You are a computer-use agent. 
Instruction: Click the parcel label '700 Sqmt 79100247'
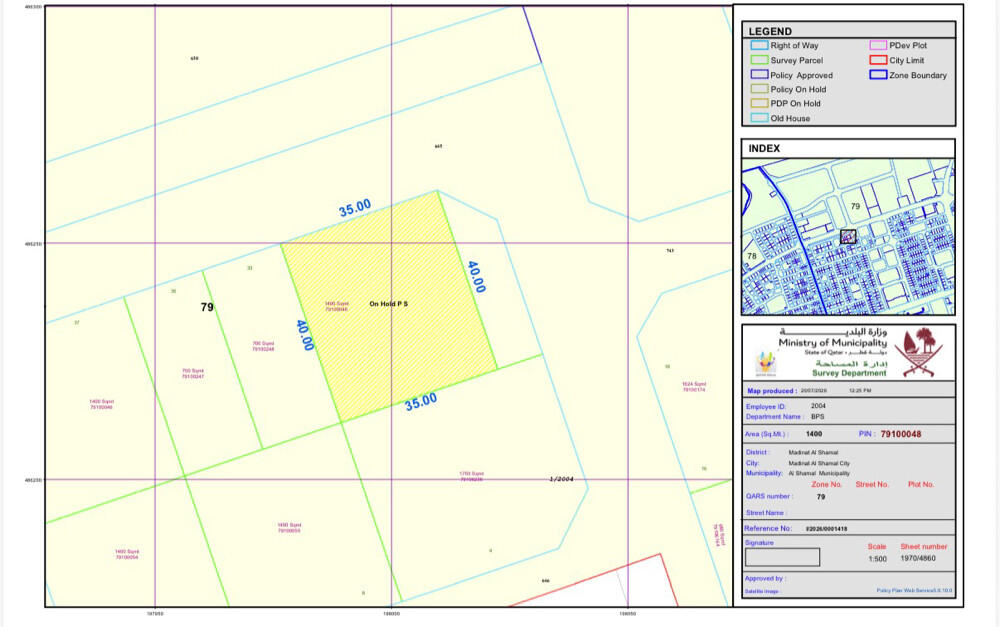tap(193, 374)
